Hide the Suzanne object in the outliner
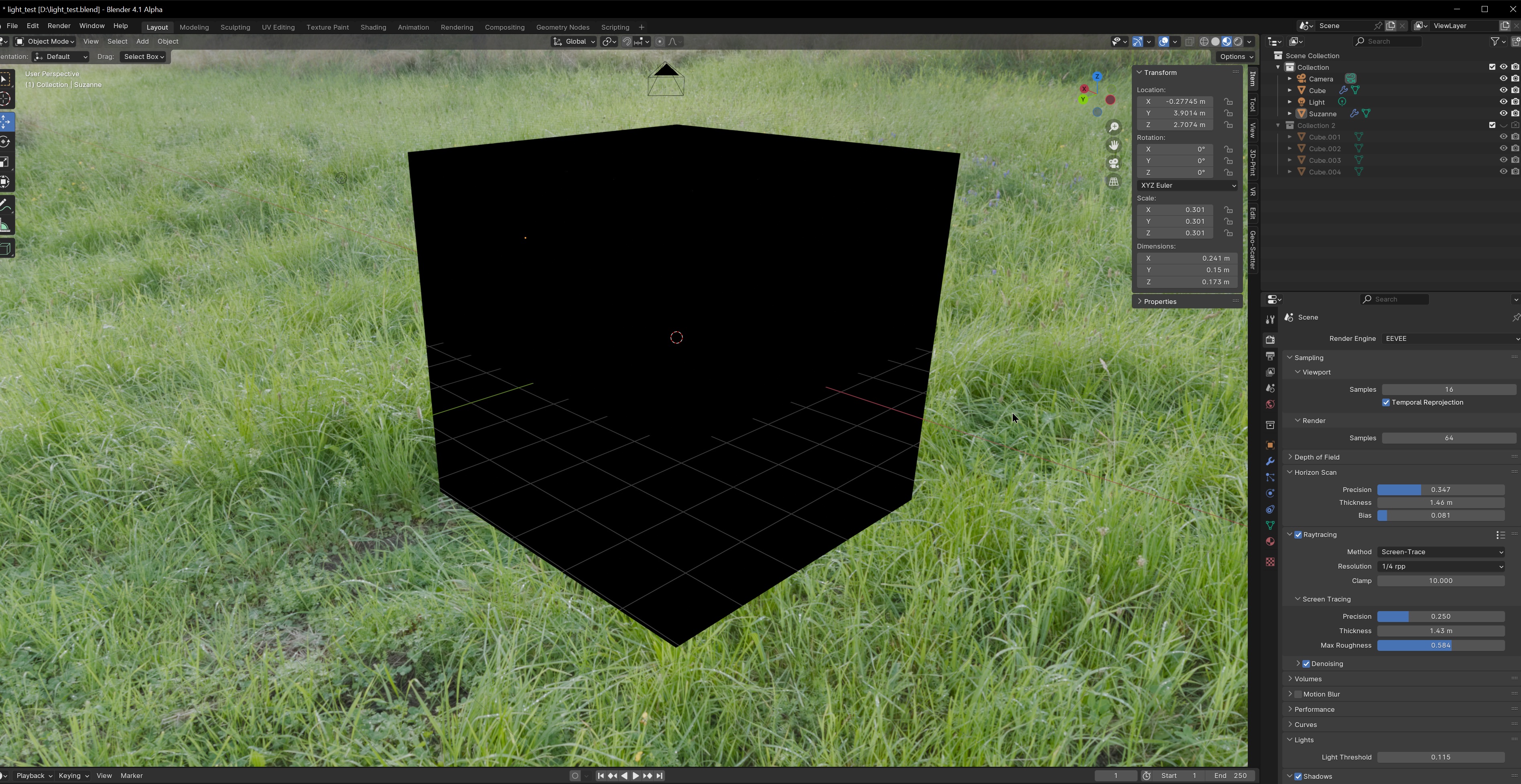Image resolution: width=1521 pixels, height=784 pixels. click(1503, 113)
